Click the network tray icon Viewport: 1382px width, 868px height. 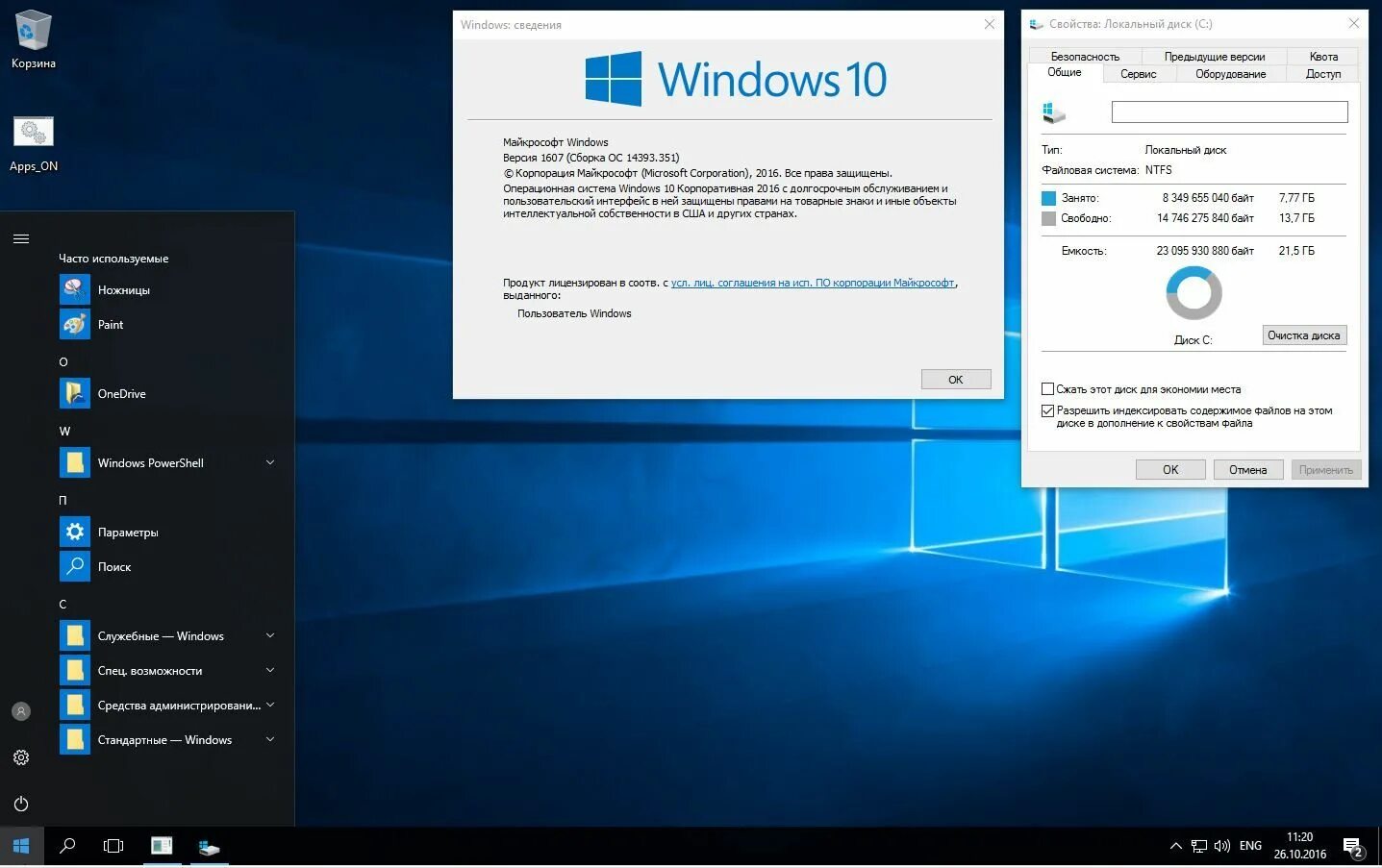[x=1198, y=847]
